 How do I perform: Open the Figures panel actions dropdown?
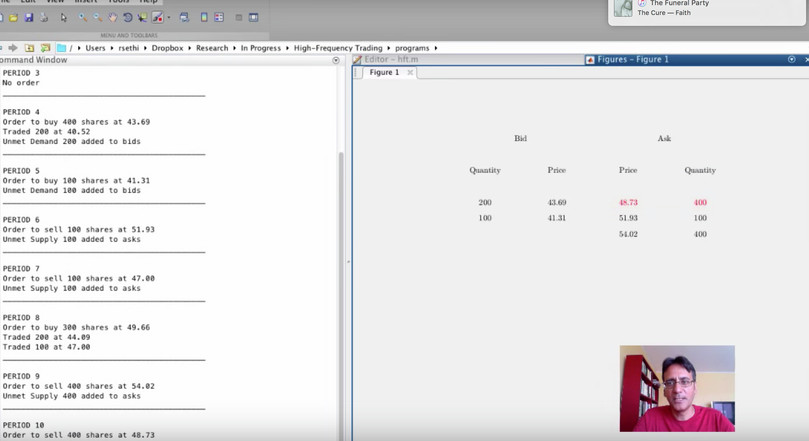tap(791, 60)
